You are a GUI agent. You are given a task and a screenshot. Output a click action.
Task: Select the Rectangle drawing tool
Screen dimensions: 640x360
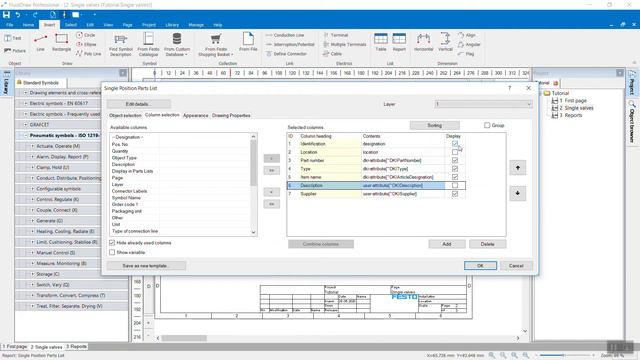pyautogui.click(x=62, y=42)
